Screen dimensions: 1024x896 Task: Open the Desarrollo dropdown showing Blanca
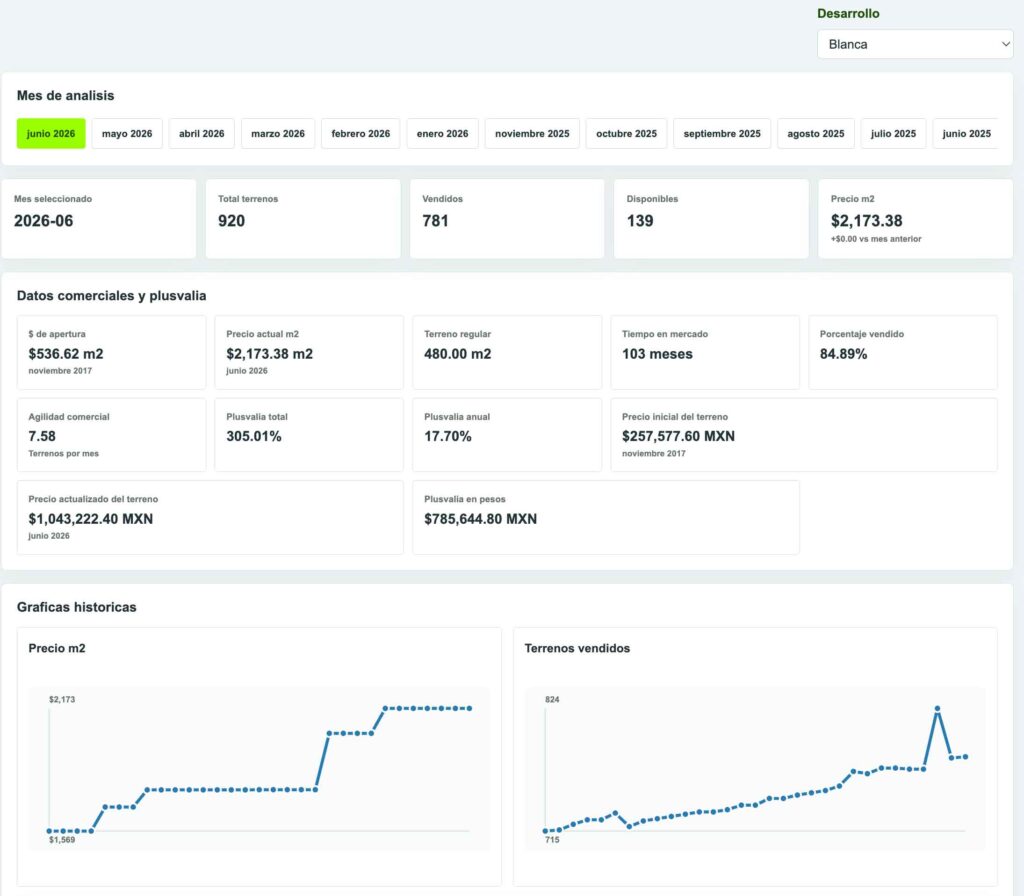[914, 44]
